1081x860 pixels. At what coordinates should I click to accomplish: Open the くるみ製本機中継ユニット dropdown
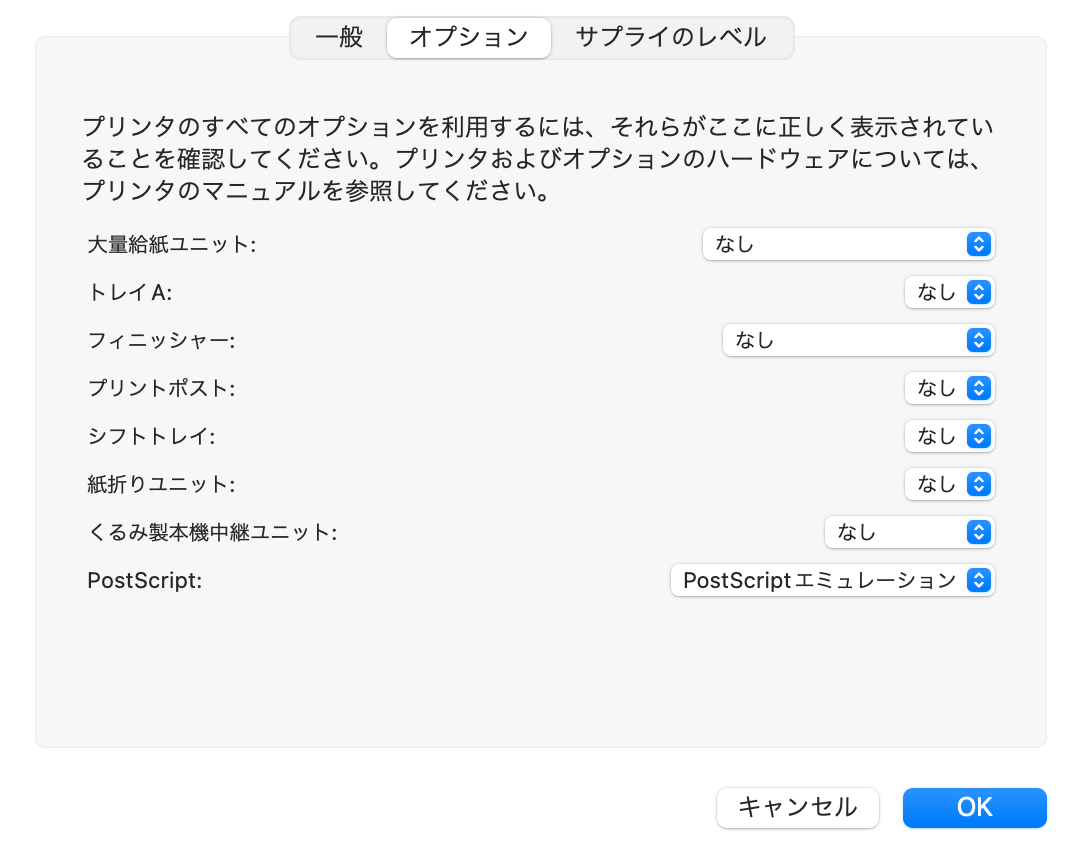(909, 532)
